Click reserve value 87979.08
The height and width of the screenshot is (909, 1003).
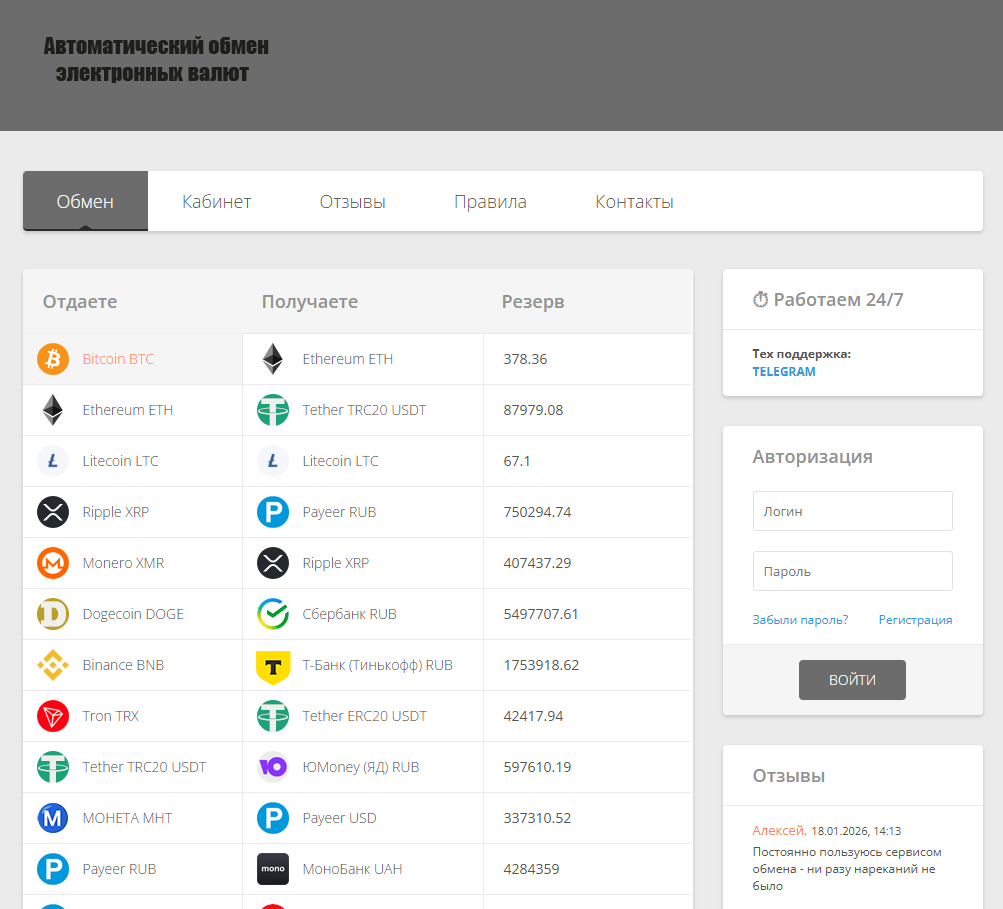click(x=533, y=410)
